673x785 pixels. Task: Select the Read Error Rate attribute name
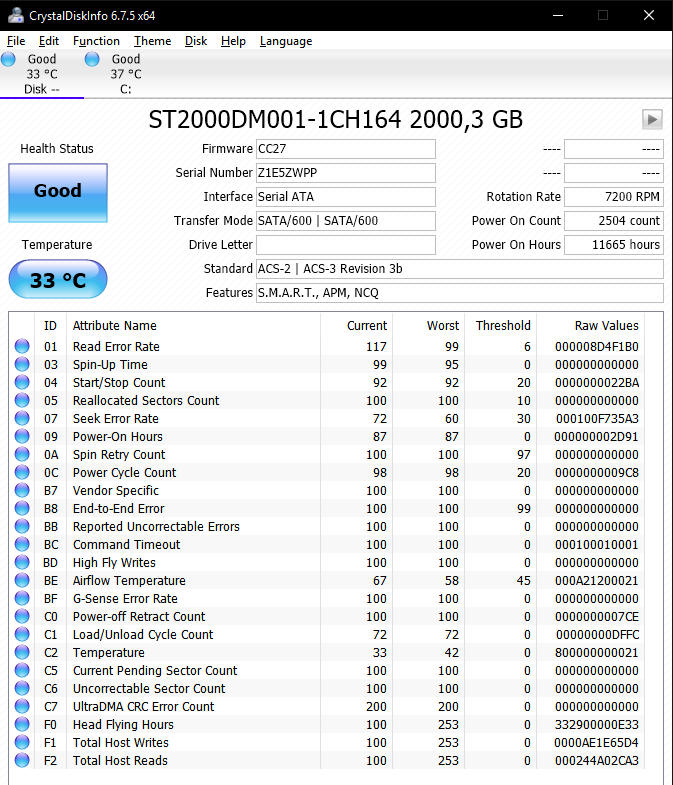click(x=116, y=346)
